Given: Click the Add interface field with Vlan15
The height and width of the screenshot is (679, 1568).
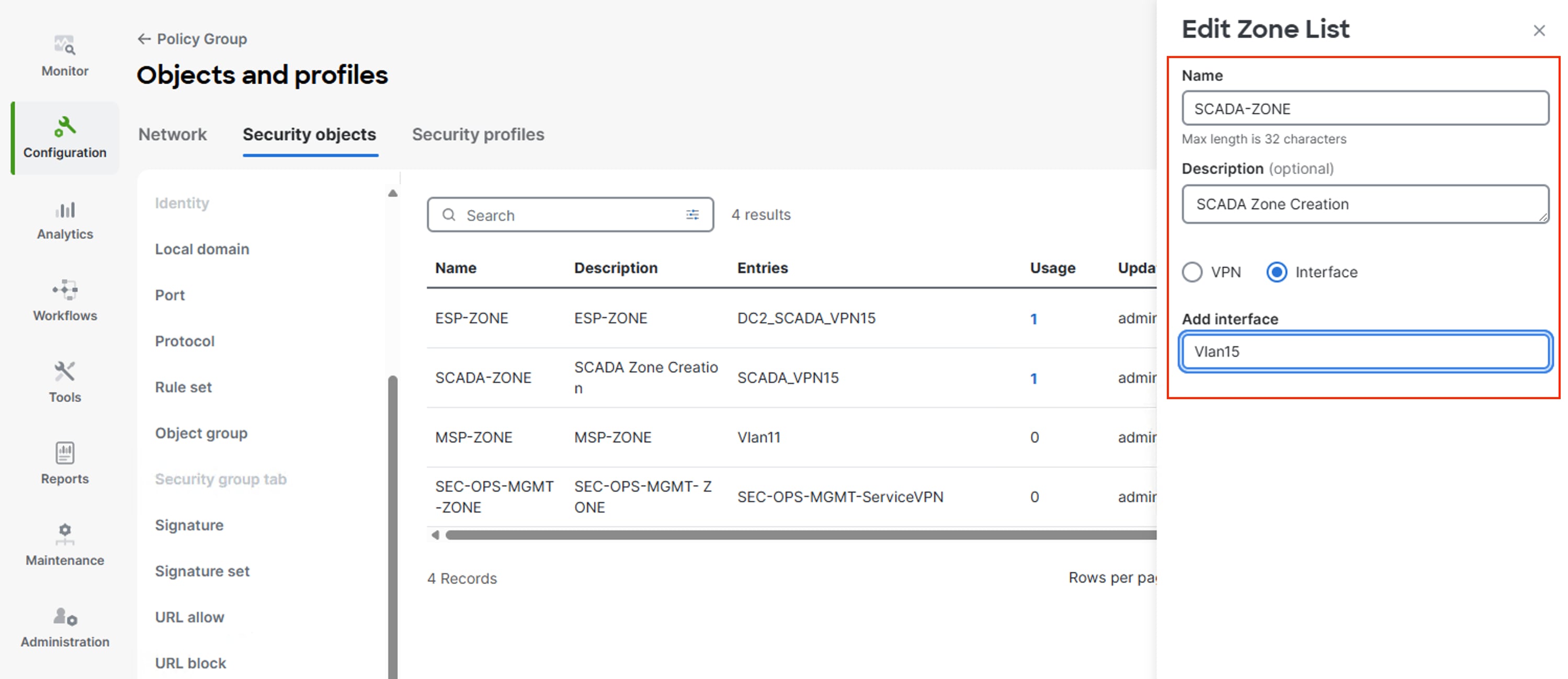Looking at the screenshot, I should pos(1365,352).
